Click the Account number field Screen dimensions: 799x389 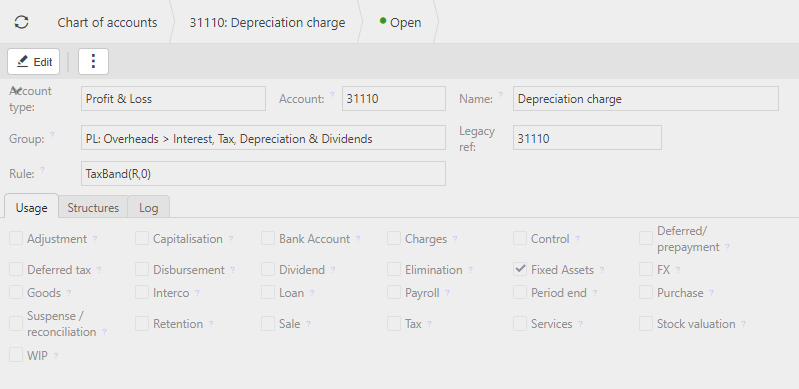click(393, 98)
